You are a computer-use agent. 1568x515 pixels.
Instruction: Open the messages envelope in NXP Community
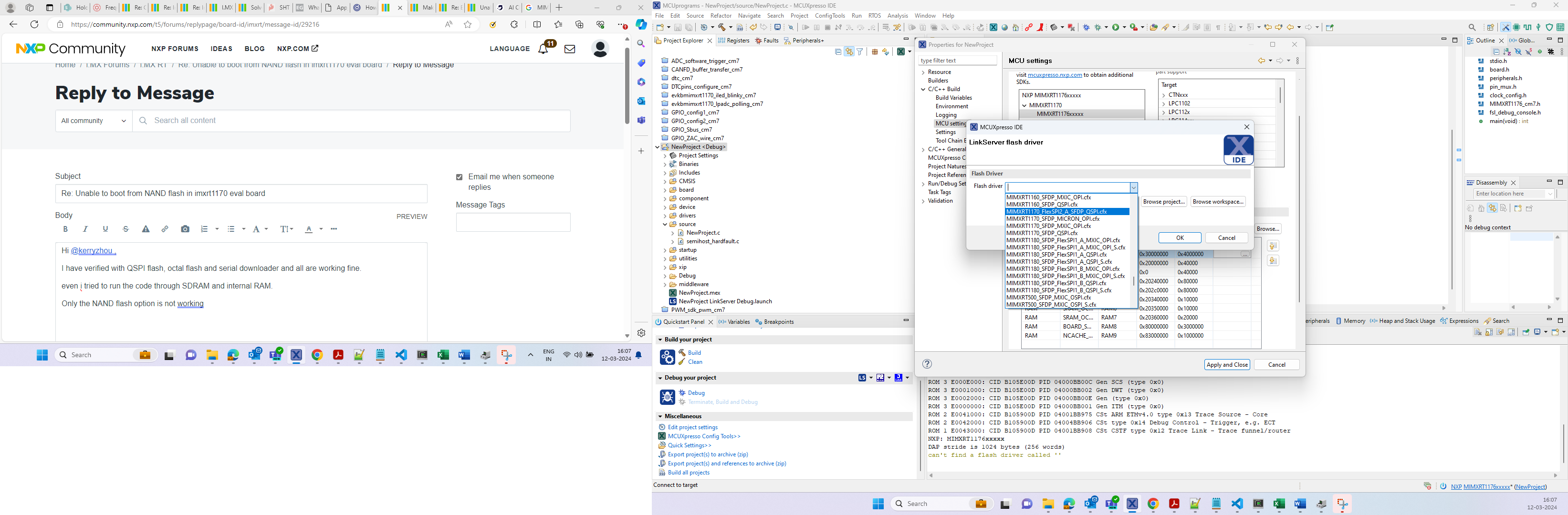coord(570,49)
